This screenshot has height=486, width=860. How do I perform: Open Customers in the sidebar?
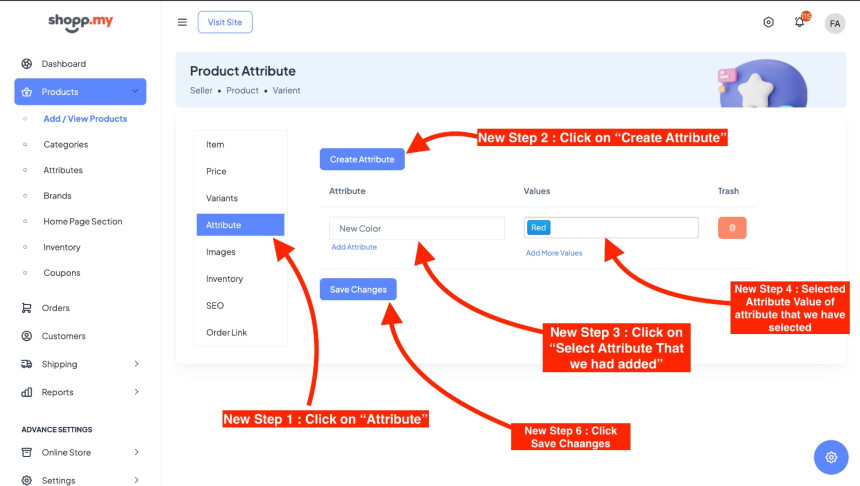coord(64,336)
